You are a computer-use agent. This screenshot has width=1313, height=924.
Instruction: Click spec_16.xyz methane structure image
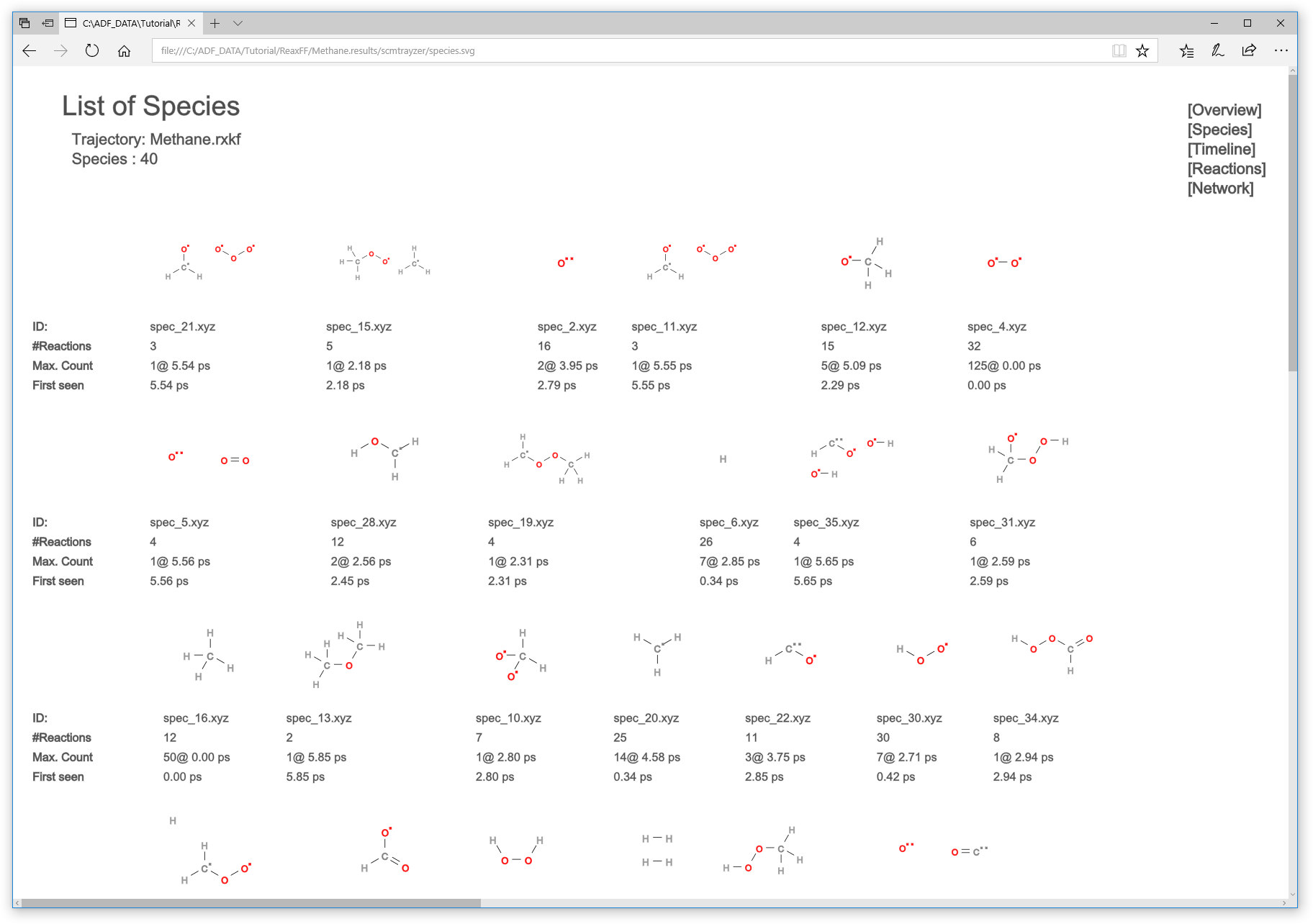coord(209,655)
